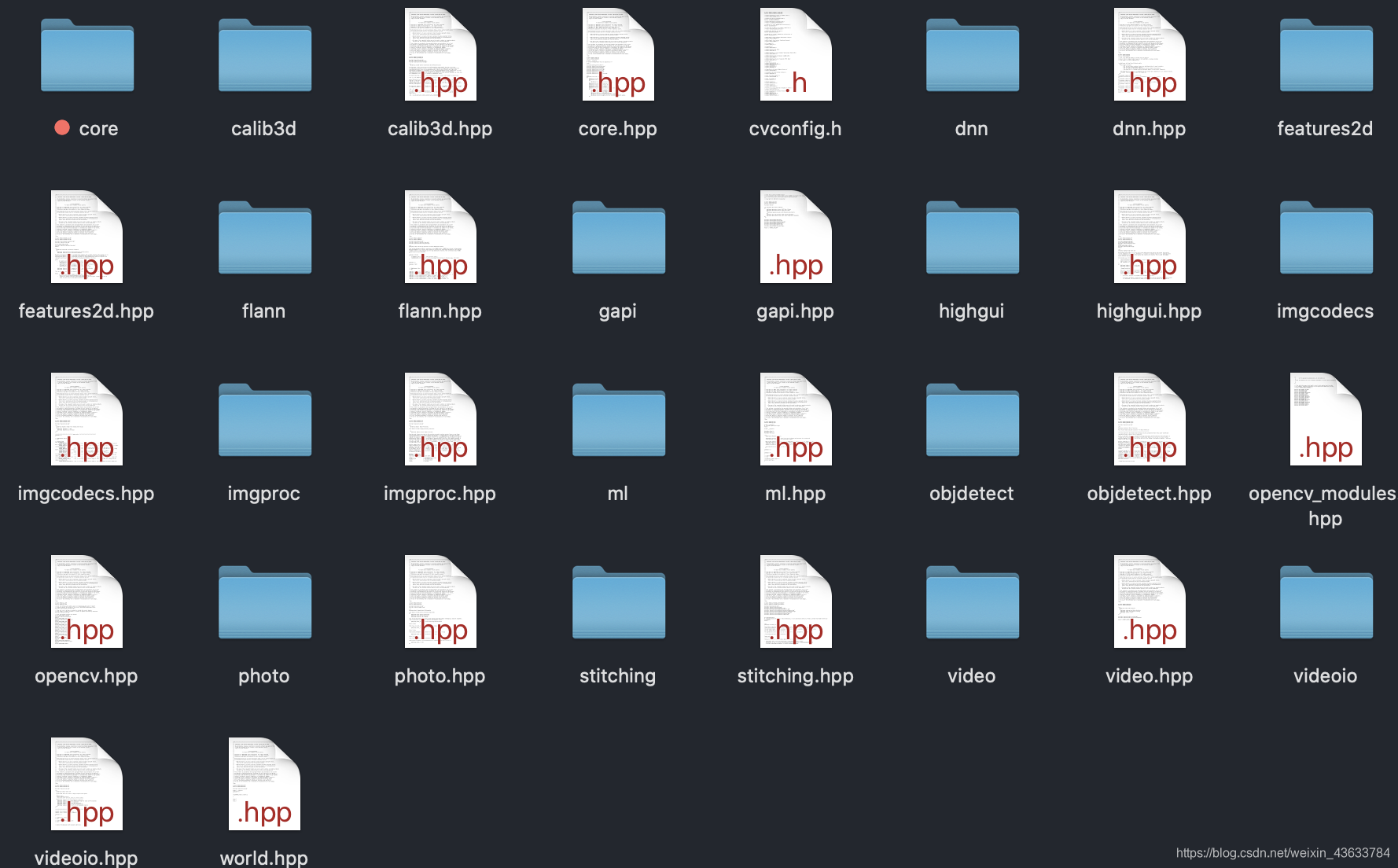Select the photo folder icon
The height and width of the screenshot is (868, 1398).
tap(265, 602)
